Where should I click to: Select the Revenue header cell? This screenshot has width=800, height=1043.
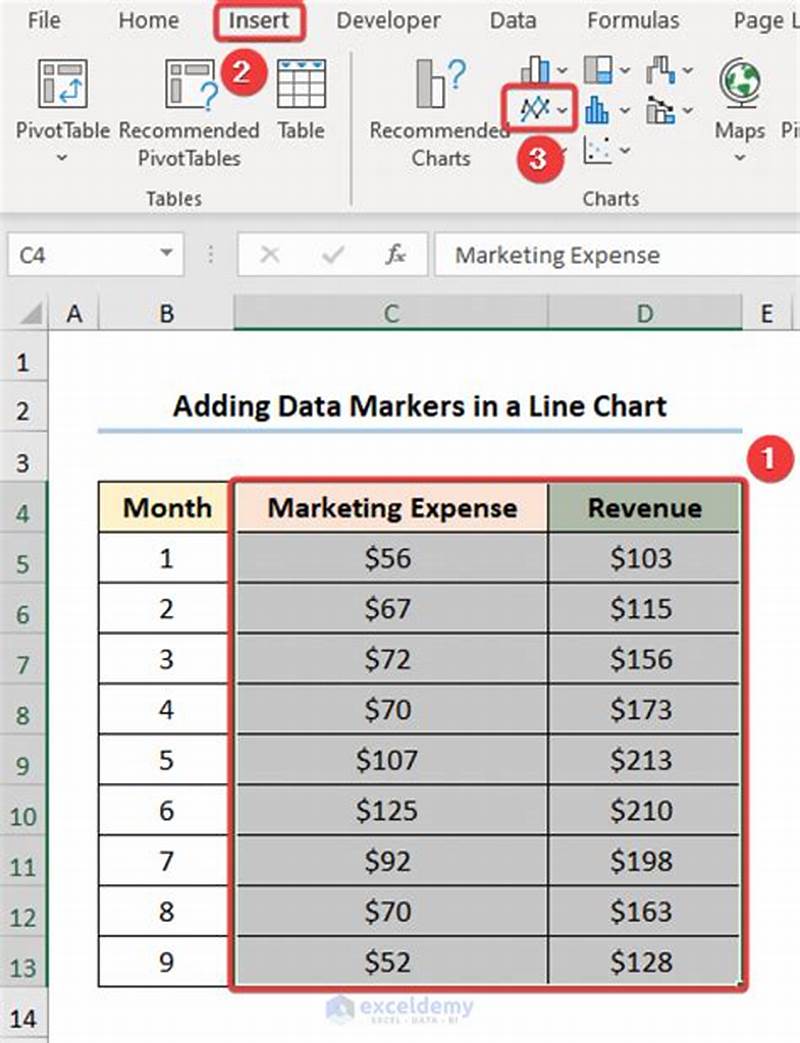click(x=645, y=508)
